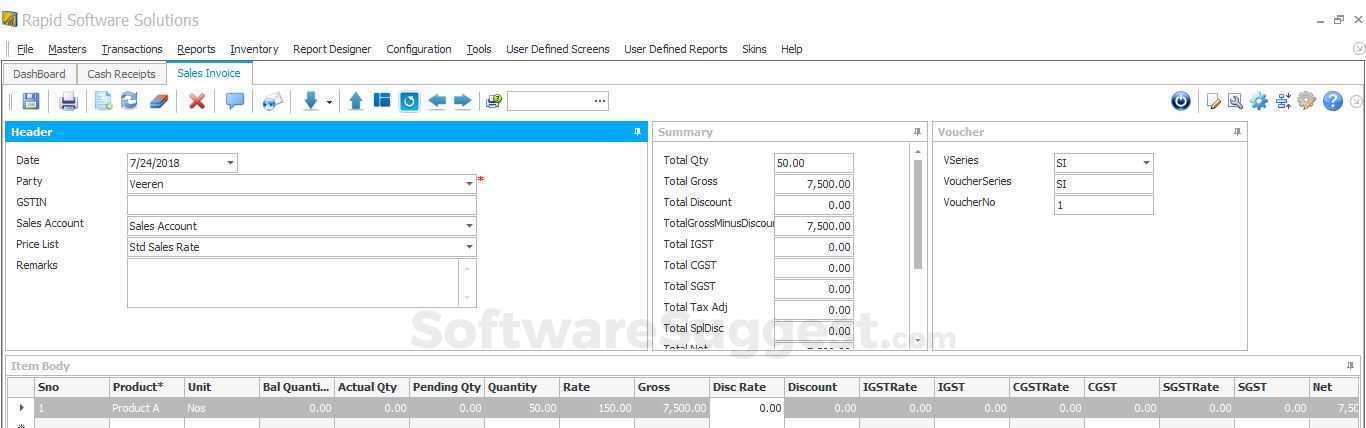Click the blue down arrow import icon

311,101
